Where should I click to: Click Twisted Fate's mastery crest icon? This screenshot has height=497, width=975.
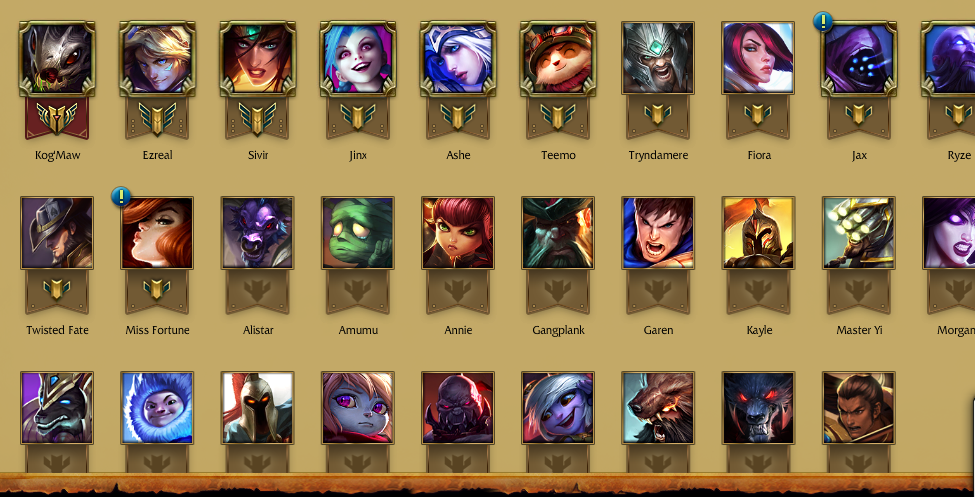[57, 289]
